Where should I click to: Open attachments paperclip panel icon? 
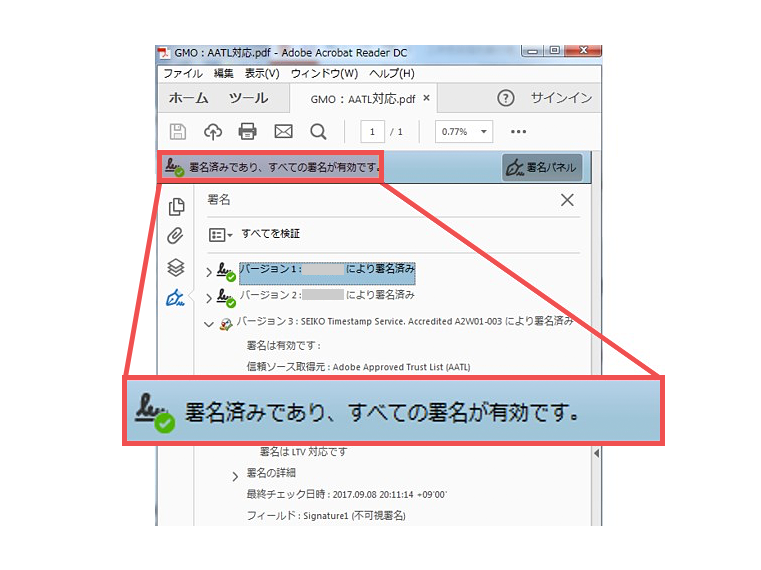coord(175,236)
